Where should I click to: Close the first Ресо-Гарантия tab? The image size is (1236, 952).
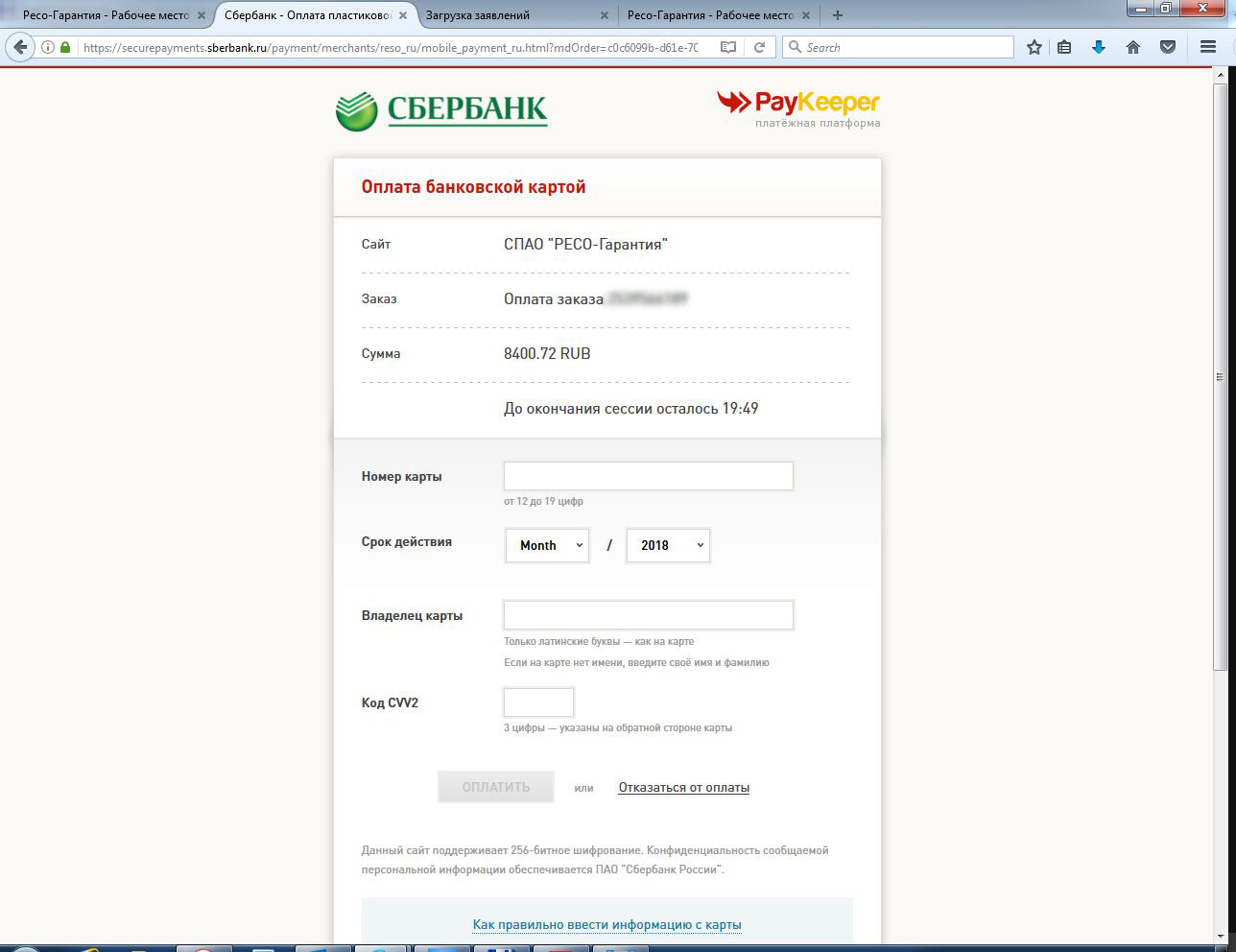pyautogui.click(x=202, y=15)
